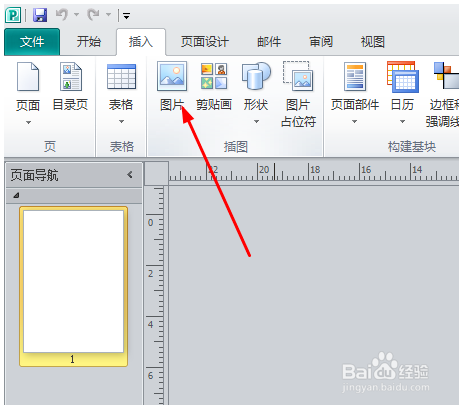Open Customize Quick Access Toolbar menu
This screenshot has height=411, width=468.
[126, 15]
